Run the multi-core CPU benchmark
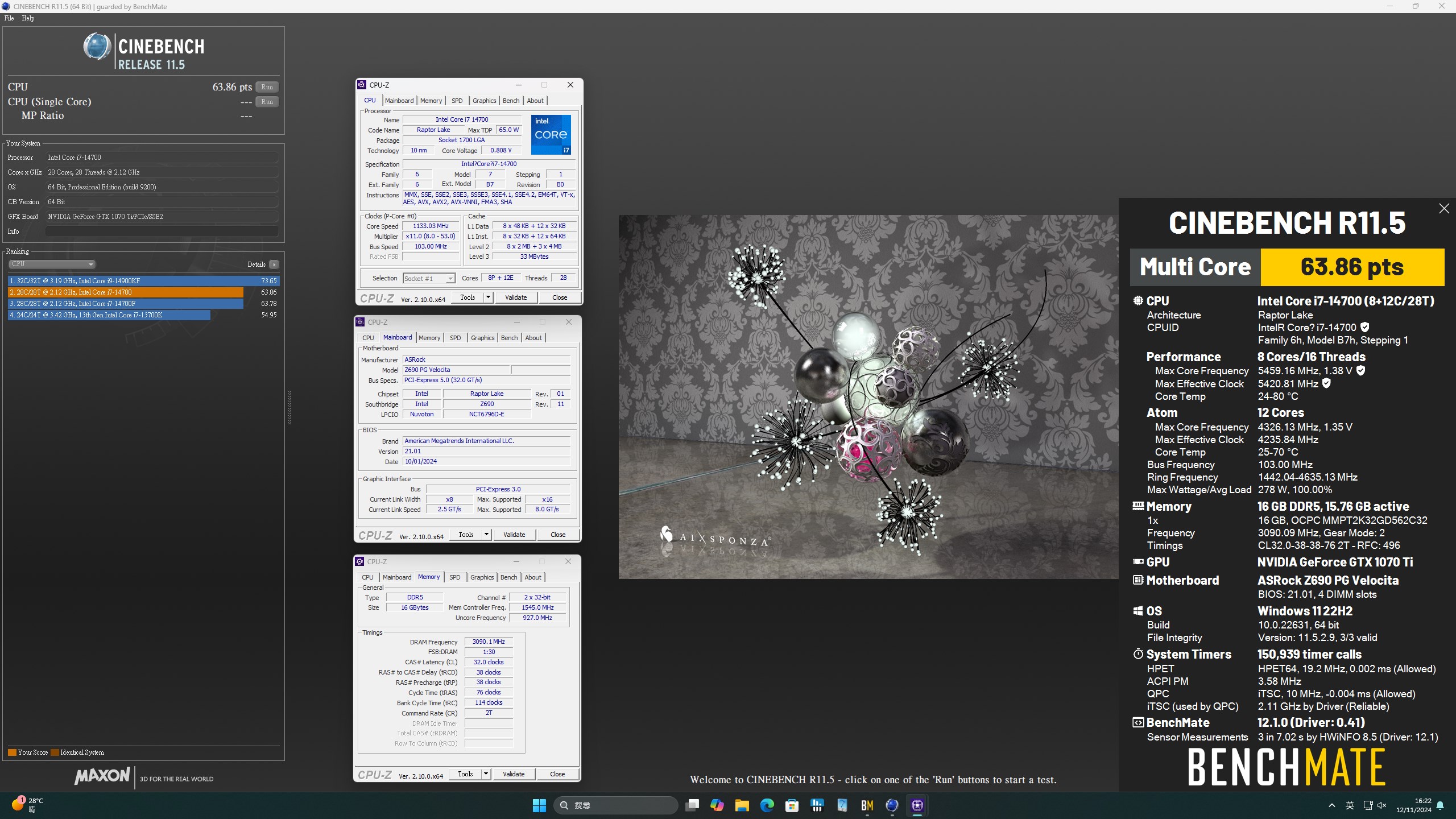The height and width of the screenshot is (819, 1456). click(267, 87)
